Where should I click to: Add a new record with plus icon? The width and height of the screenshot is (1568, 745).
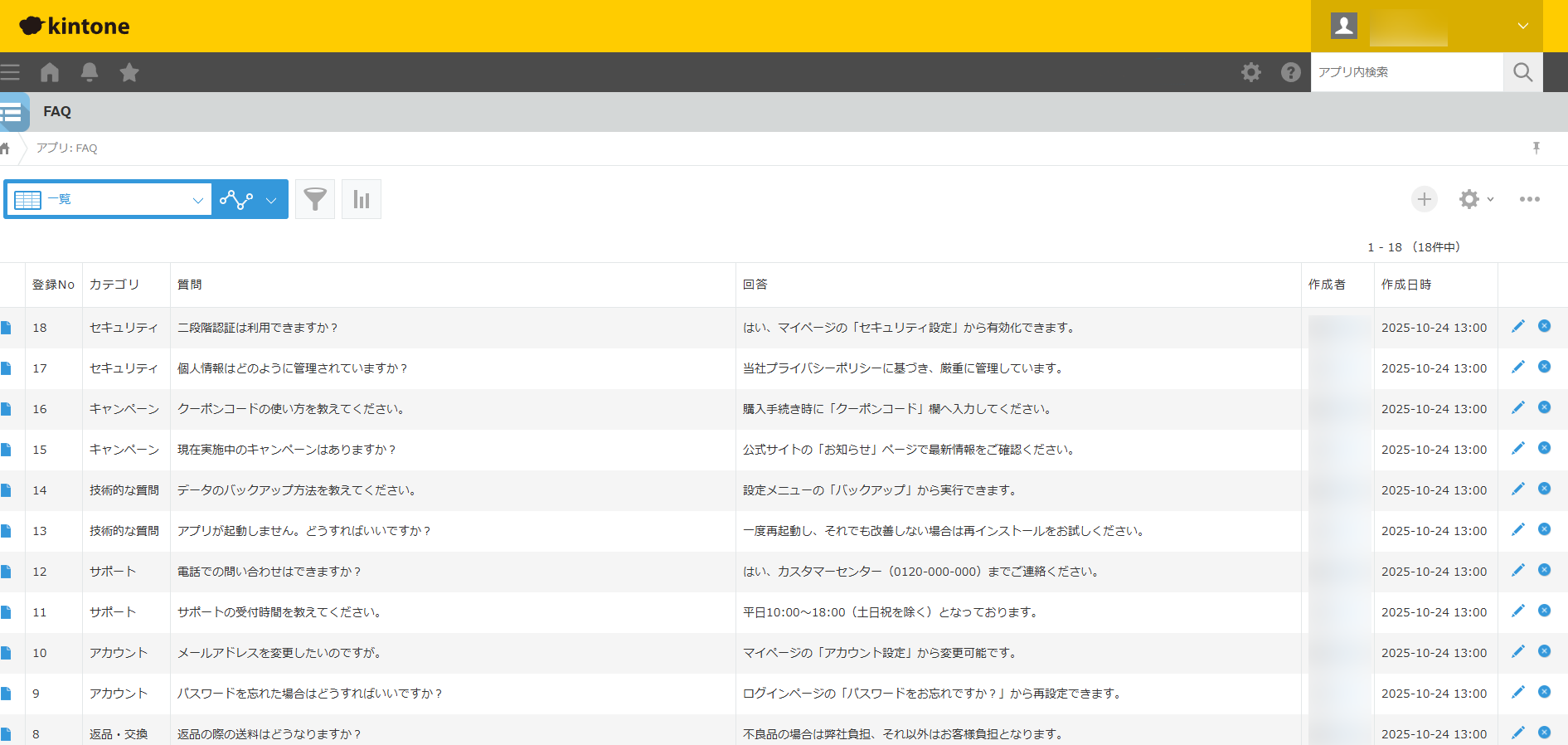(x=1424, y=199)
